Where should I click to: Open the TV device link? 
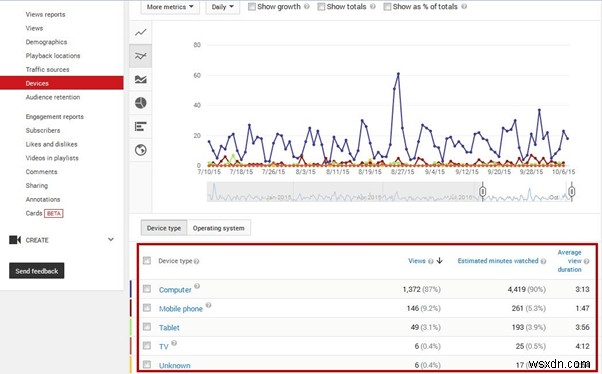[x=164, y=347]
